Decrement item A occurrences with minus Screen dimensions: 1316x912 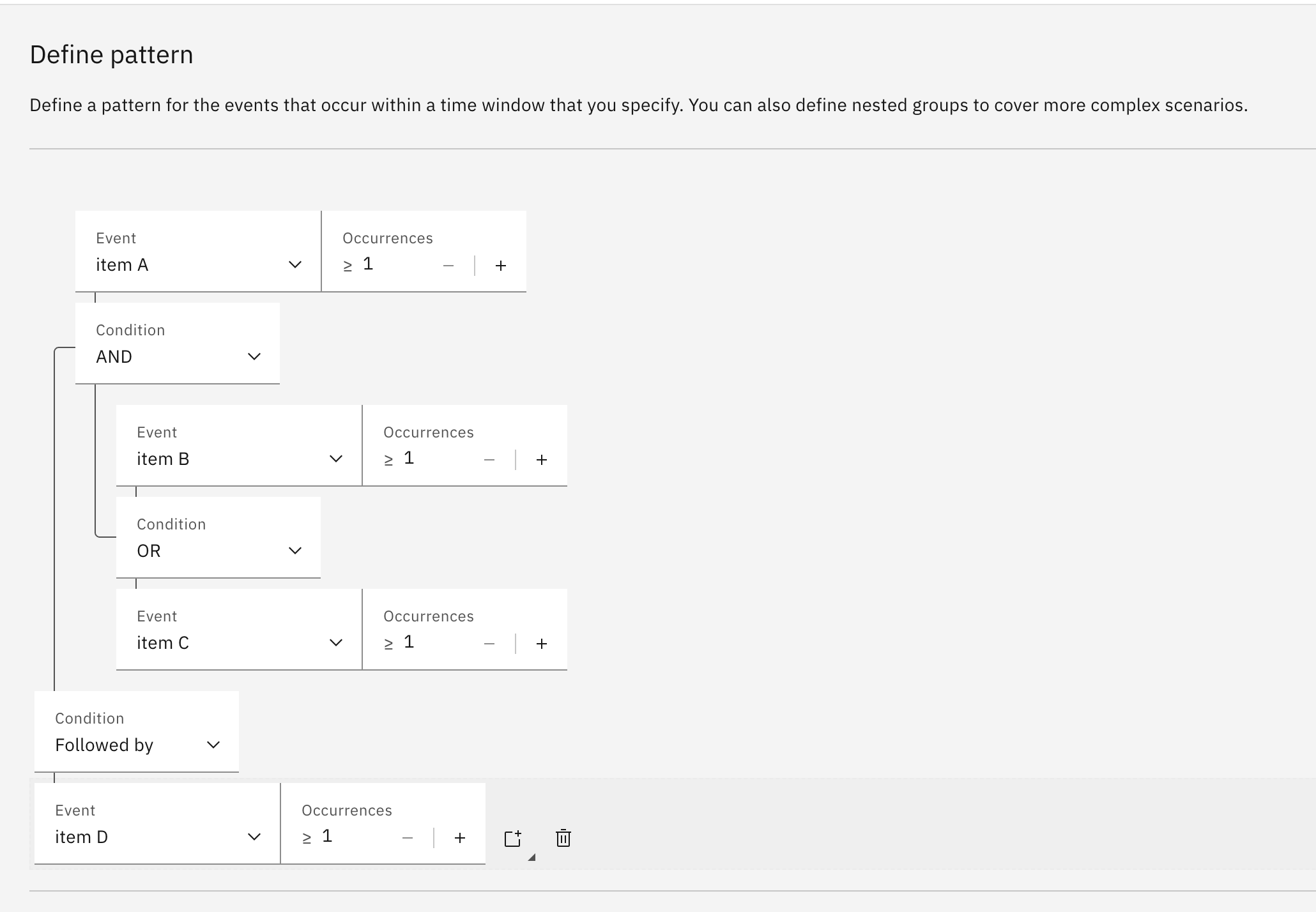click(448, 266)
